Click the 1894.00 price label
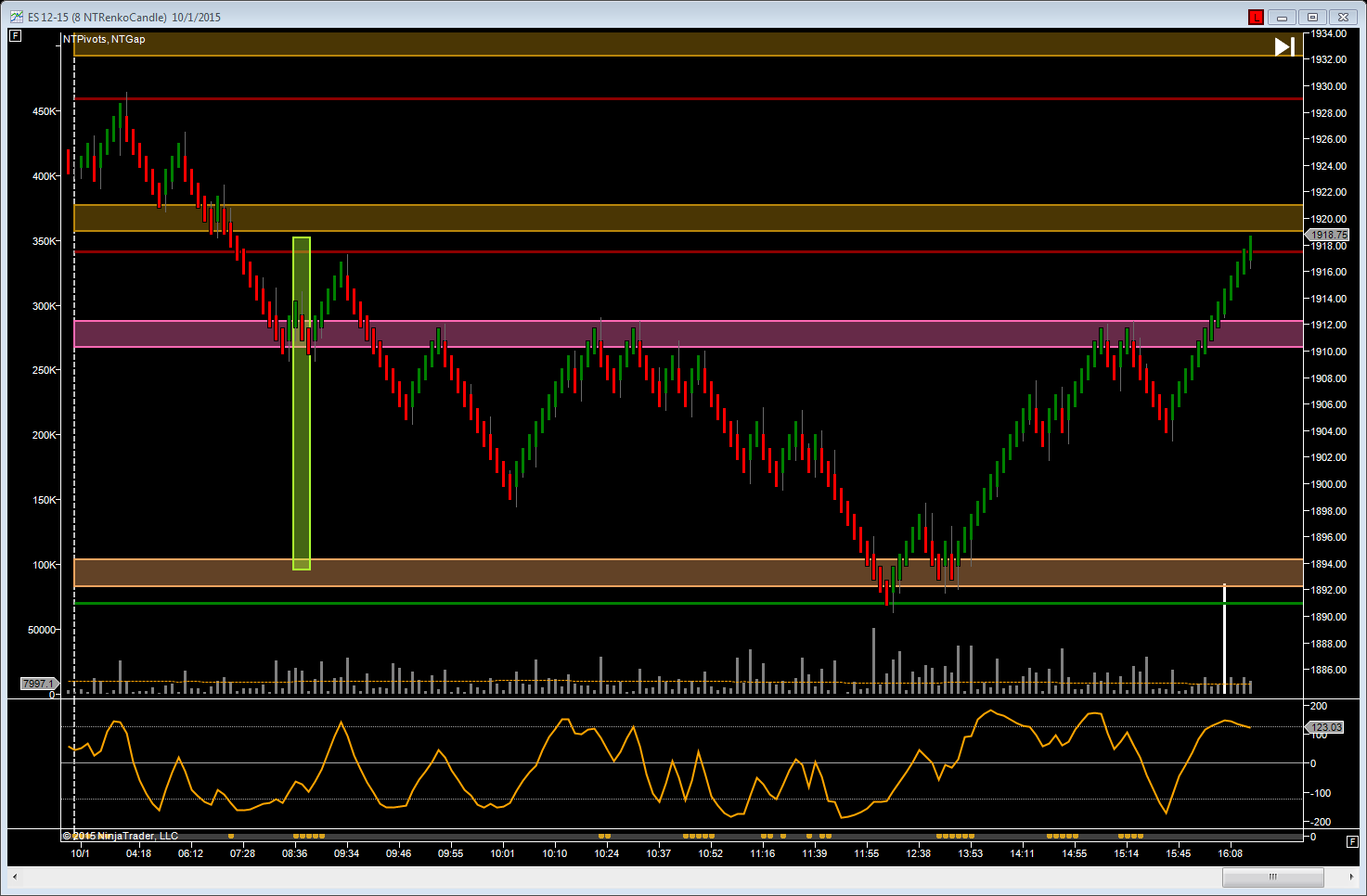Viewport: 1367px width, 896px height. (1327, 564)
